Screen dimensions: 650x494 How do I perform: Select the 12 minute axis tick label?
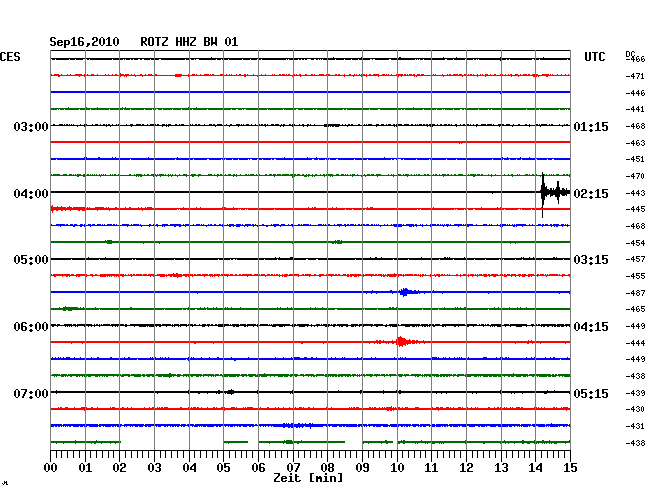pyautogui.click(x=466, y=467)
